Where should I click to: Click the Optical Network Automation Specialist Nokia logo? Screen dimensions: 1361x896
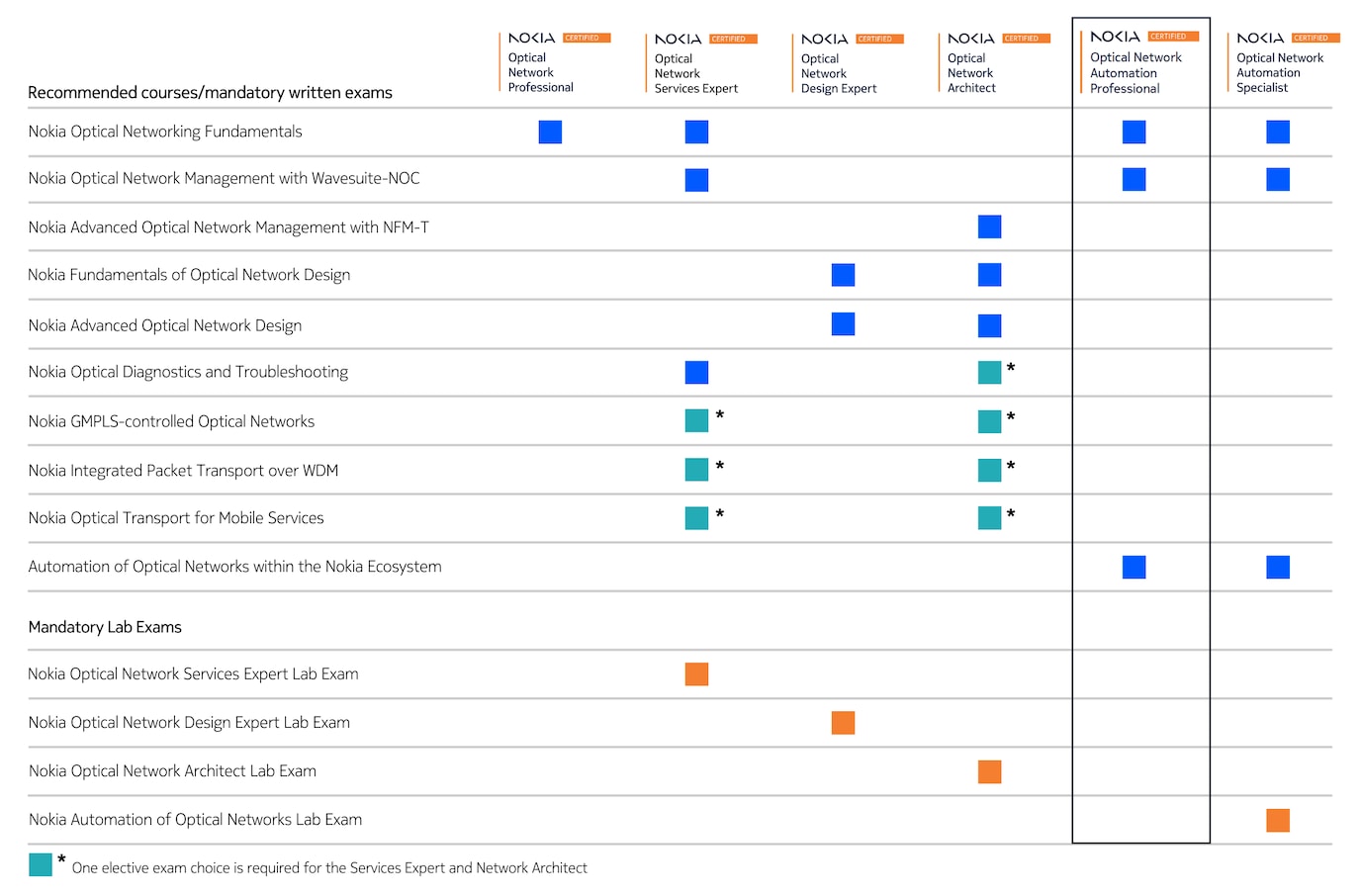pyautogui.click(x=1260, y=38)
